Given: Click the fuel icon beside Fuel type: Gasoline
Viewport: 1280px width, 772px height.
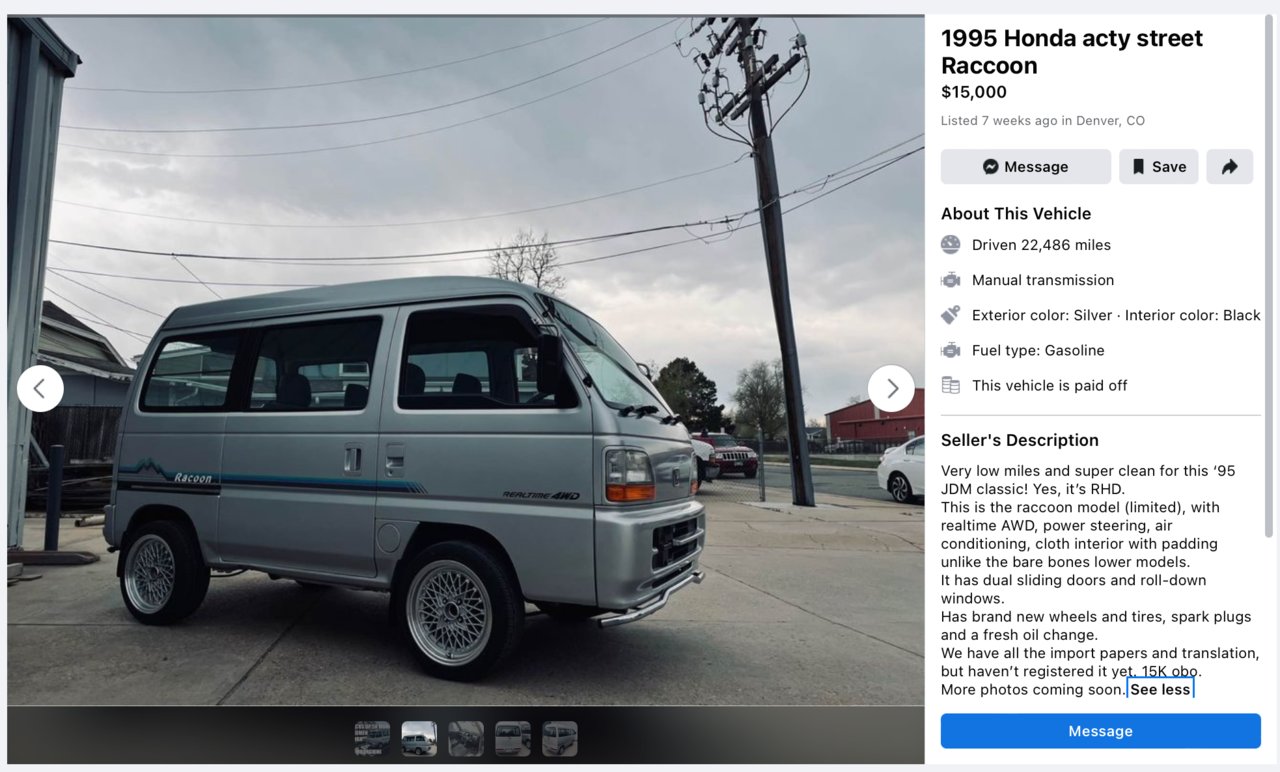Looking at the screenshot, I should pyautogui.click(x=950, y=350).
